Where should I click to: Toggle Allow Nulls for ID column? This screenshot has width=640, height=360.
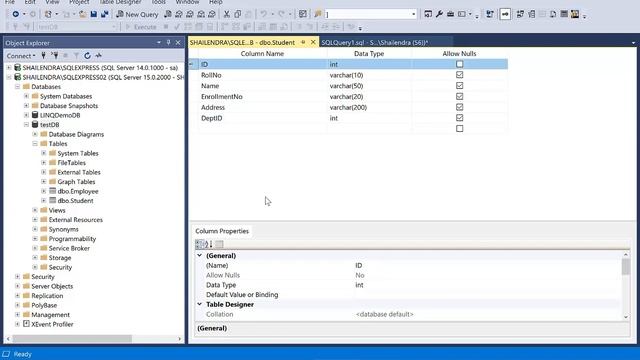pyautogui.click(x=460, y=64)
